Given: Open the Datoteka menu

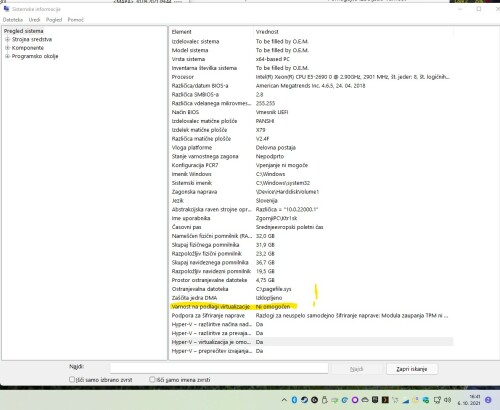Looking at the screenshot, I should coord(13,20).
